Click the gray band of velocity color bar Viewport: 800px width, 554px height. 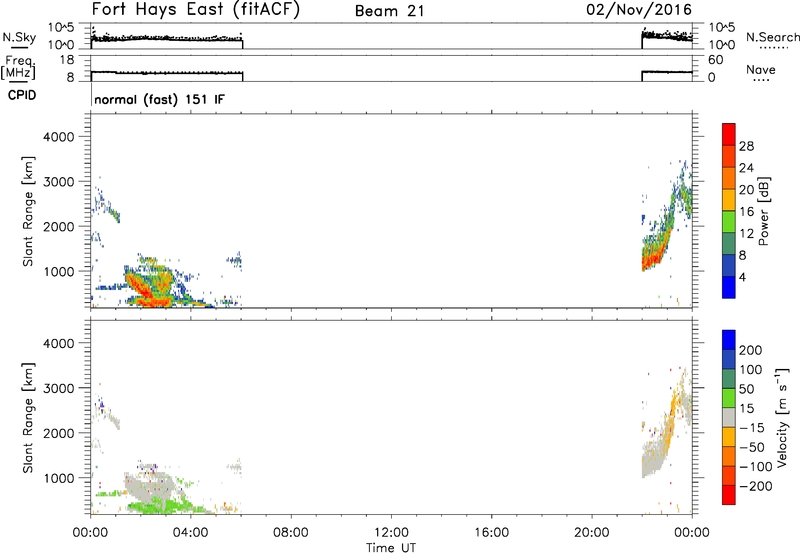(x=729, y=417)
